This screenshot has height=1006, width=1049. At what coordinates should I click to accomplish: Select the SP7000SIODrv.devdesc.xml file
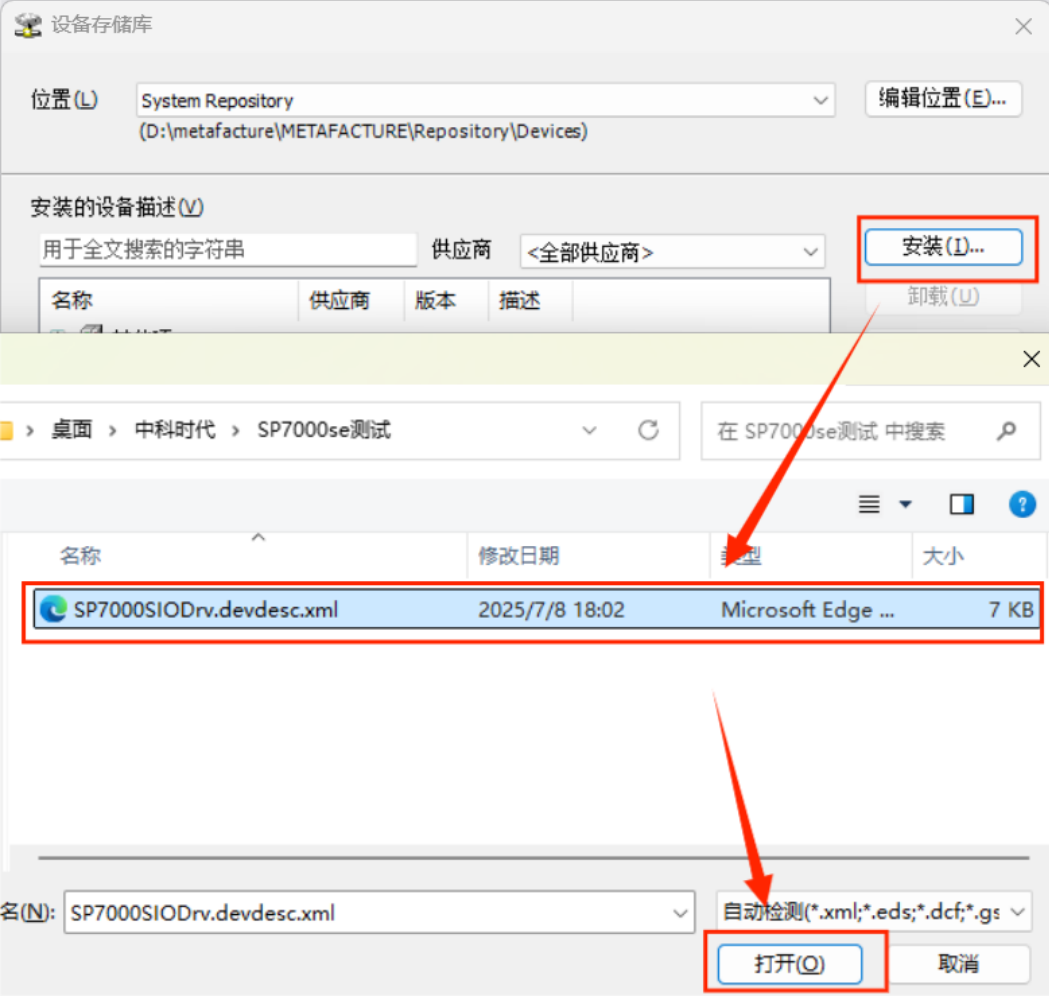click(x=537, y=609)
